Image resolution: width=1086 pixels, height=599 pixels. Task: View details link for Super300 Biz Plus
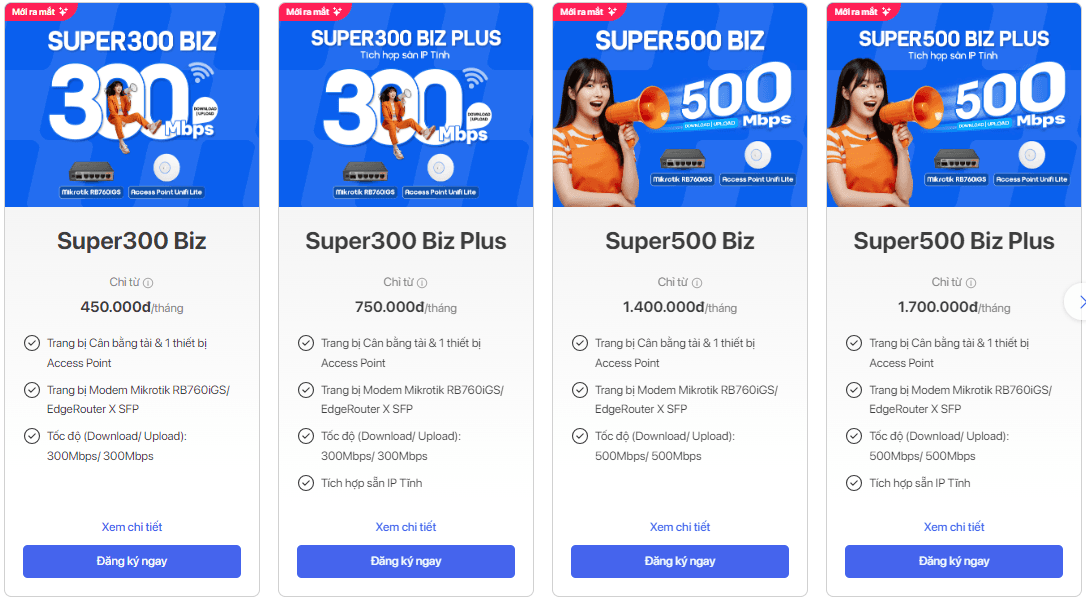pos(406,527)
